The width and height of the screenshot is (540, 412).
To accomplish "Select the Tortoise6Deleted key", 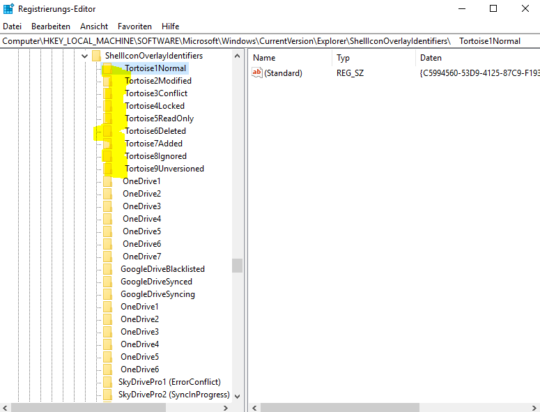I will click(155, 131).
